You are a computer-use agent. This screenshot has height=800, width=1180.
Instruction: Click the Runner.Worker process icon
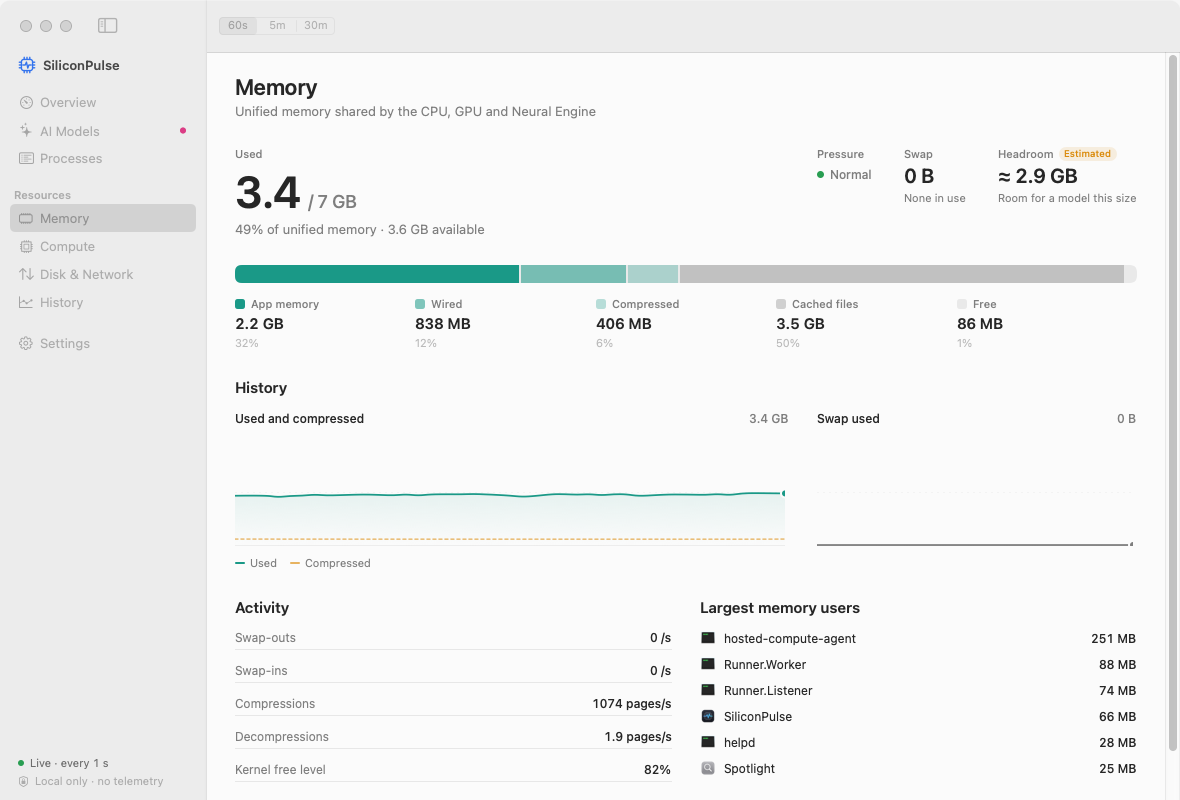[x=708, y=664]
